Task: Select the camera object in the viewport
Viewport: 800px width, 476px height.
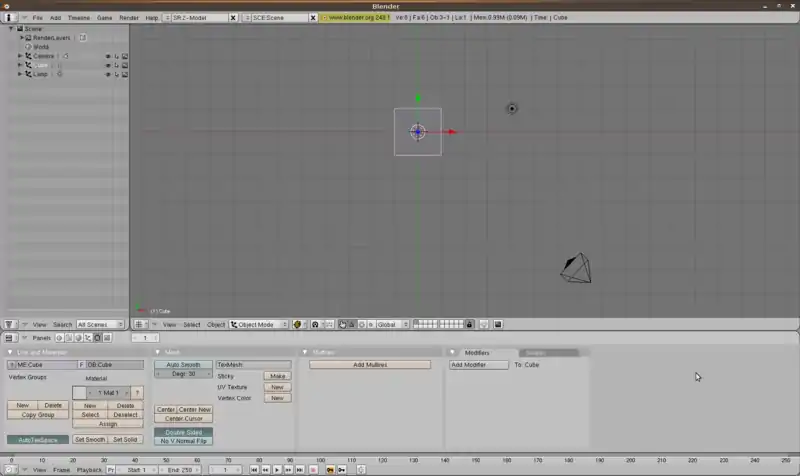Action: (576, 267)
